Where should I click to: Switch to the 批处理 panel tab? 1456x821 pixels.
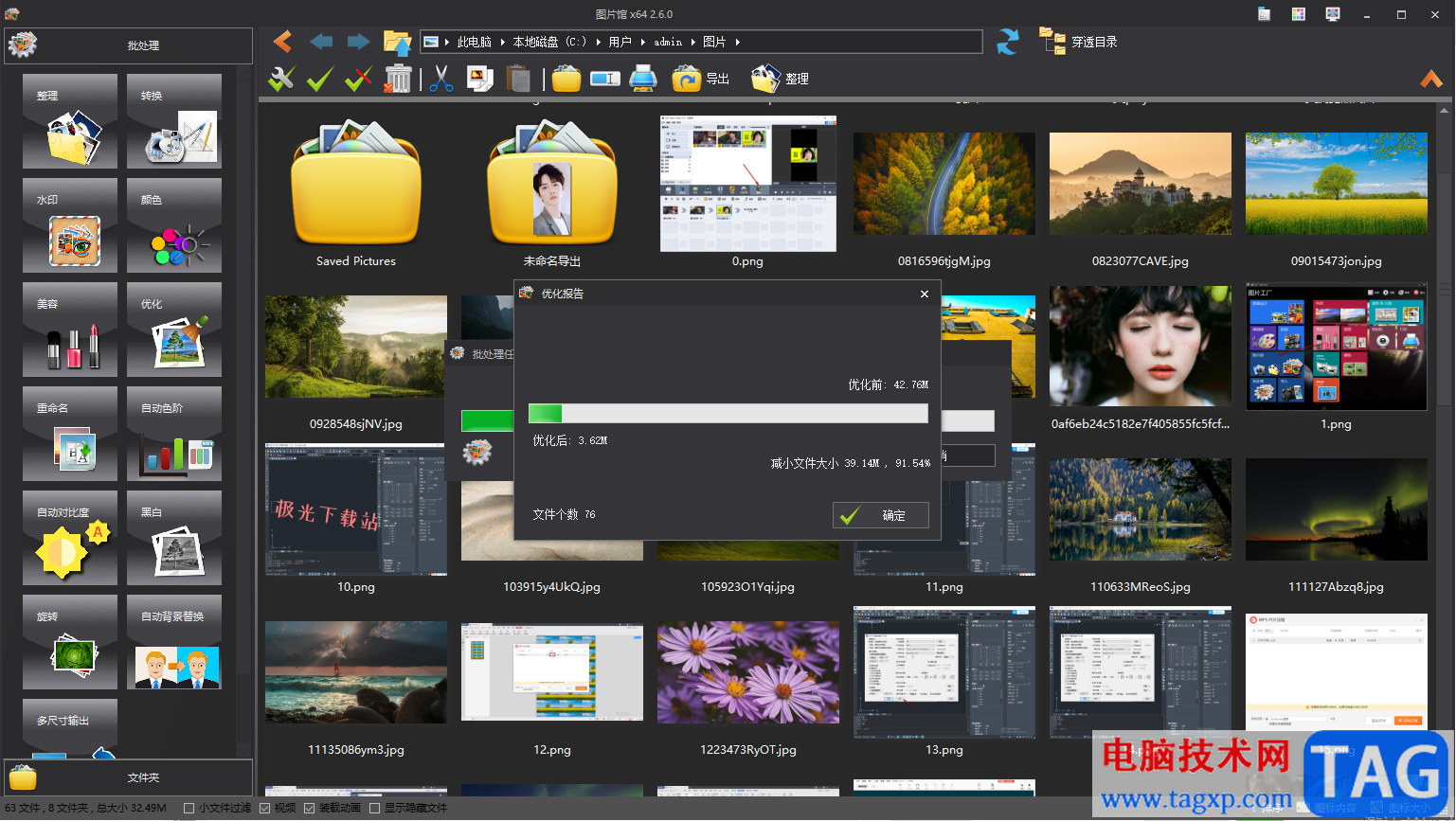coord(129,45)
